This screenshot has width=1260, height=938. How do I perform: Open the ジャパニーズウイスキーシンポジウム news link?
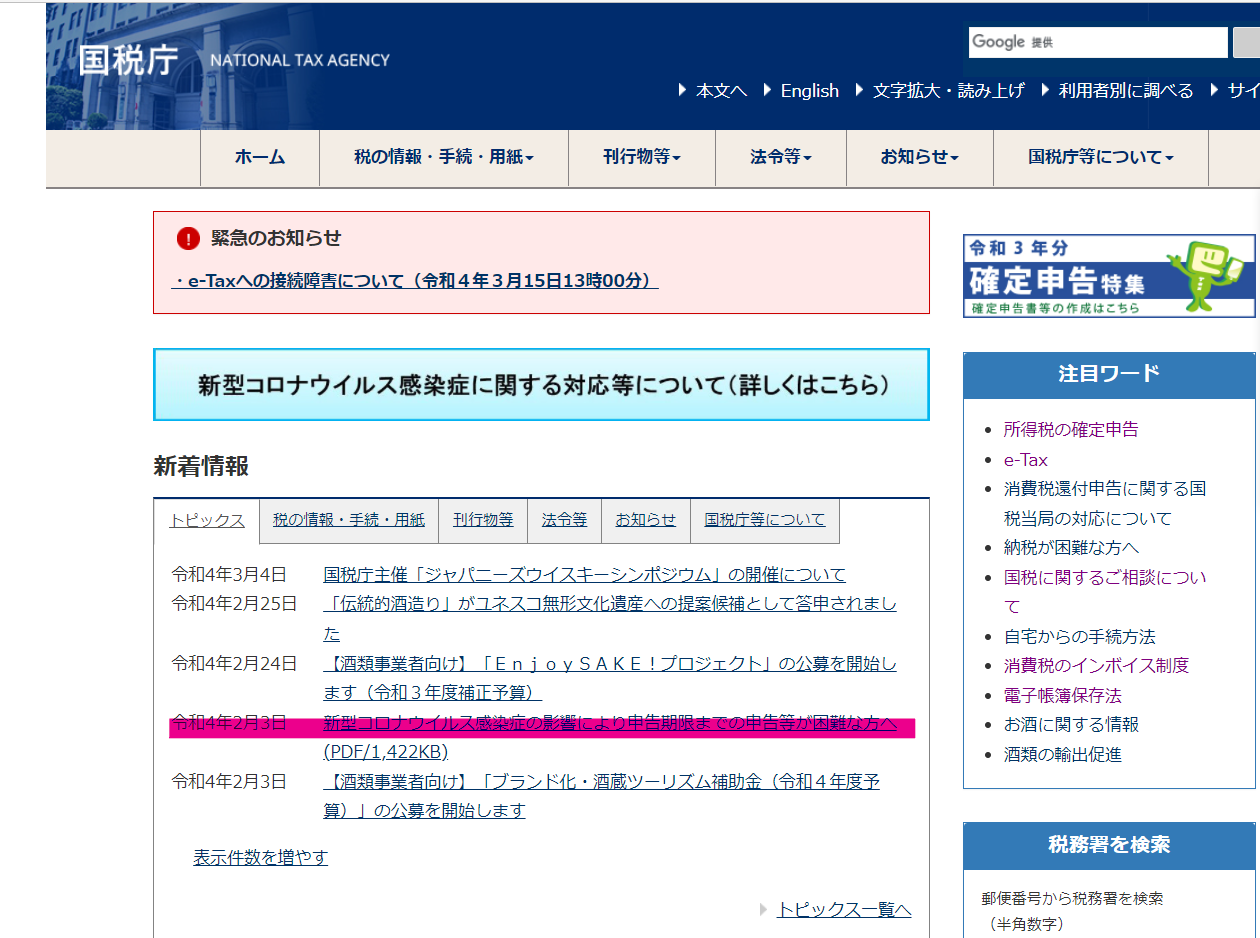[x=584, y=574]
